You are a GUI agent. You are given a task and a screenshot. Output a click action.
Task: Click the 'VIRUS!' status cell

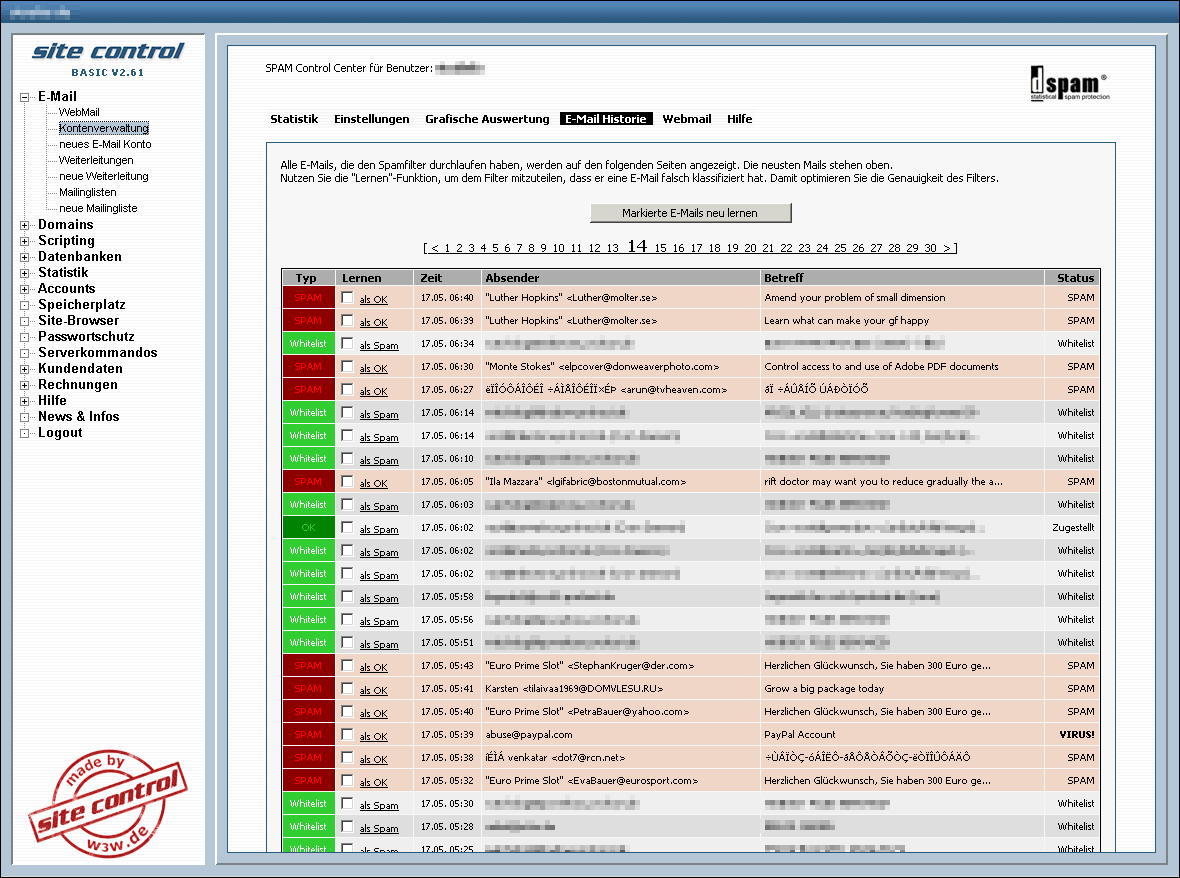pyautogui.click(x=1077, y=734)
